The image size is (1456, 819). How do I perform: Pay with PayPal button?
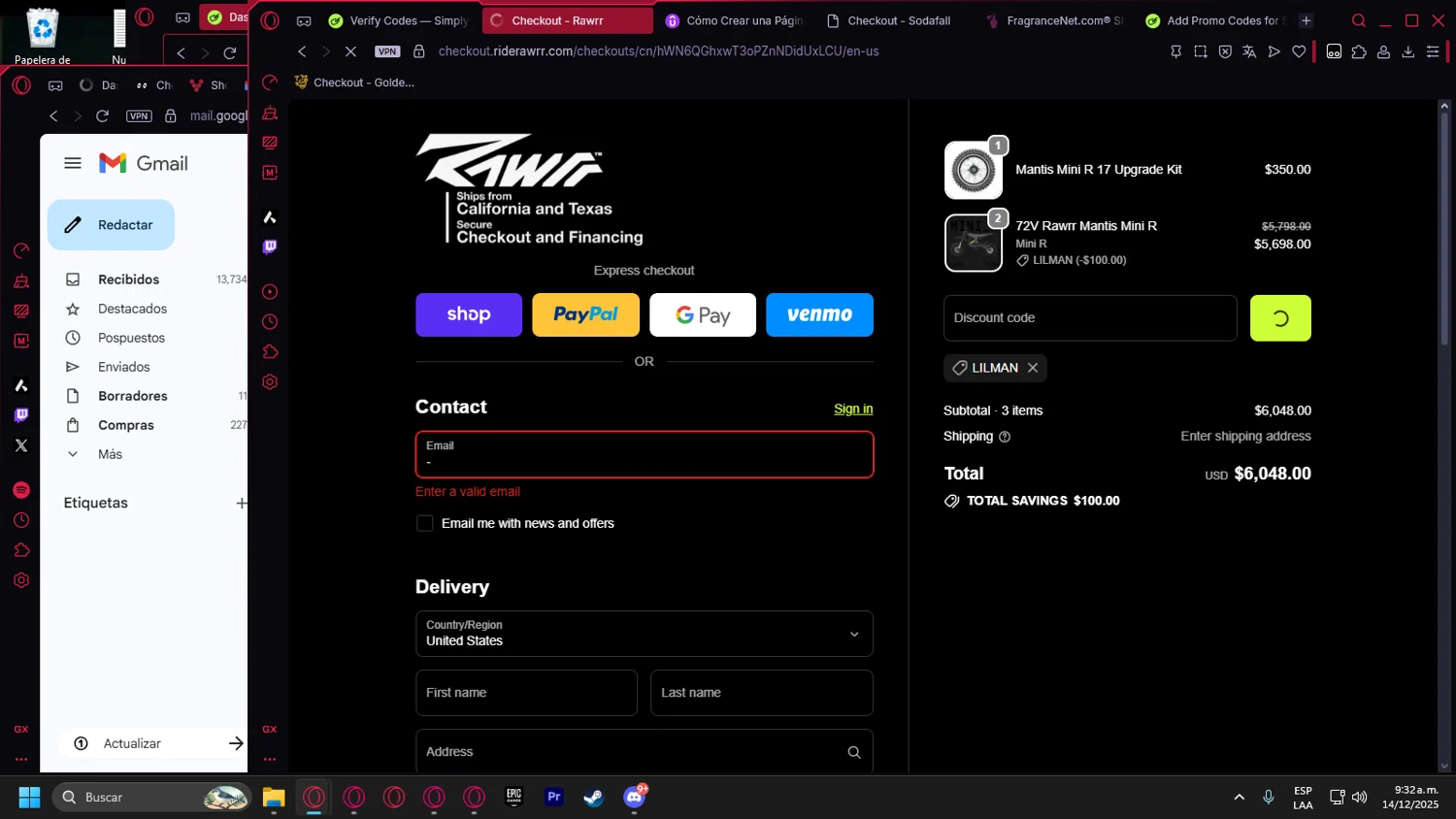point(585,315)
